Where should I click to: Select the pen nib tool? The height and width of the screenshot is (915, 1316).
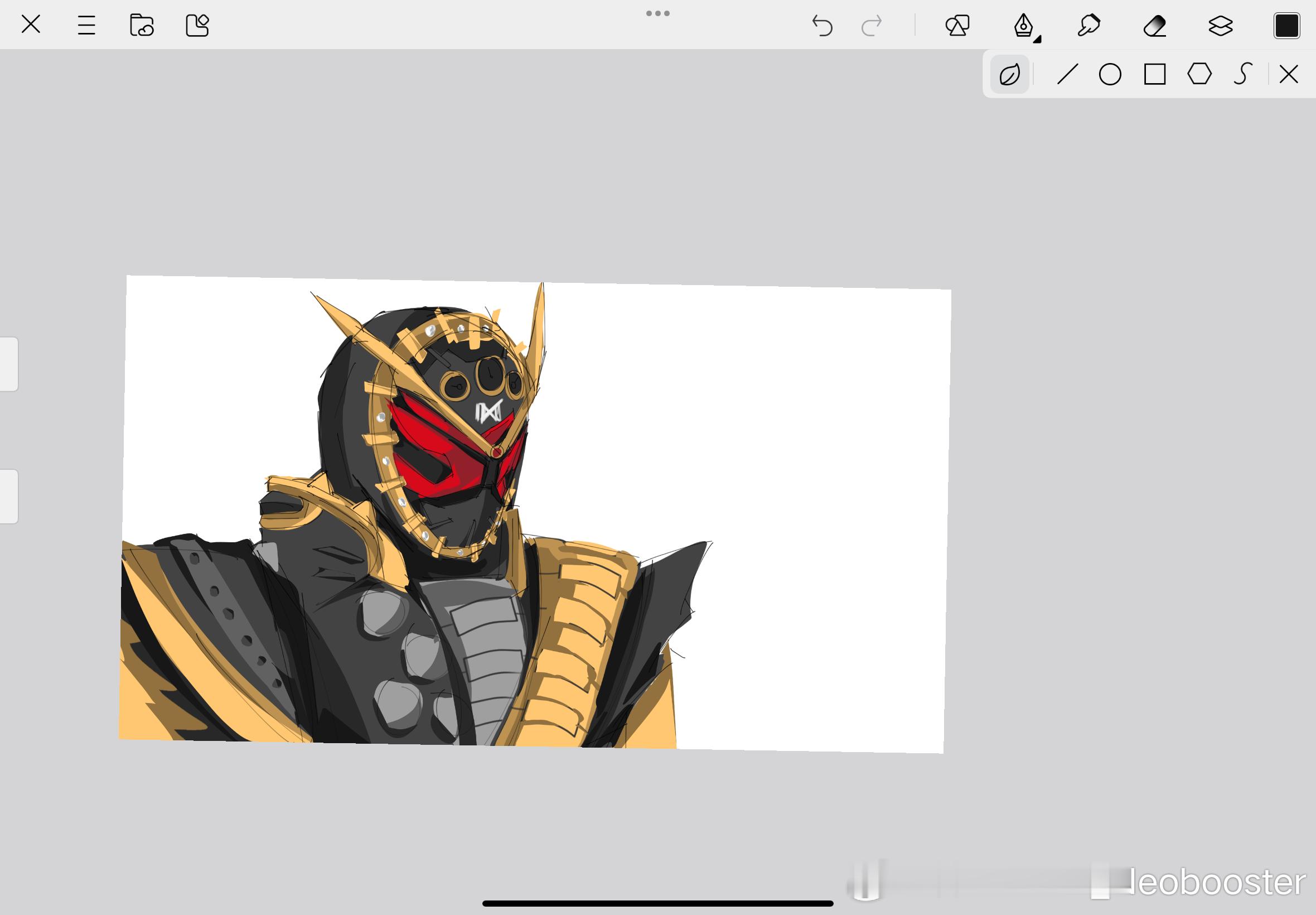pyautogui.click(x=1024, y=26)
